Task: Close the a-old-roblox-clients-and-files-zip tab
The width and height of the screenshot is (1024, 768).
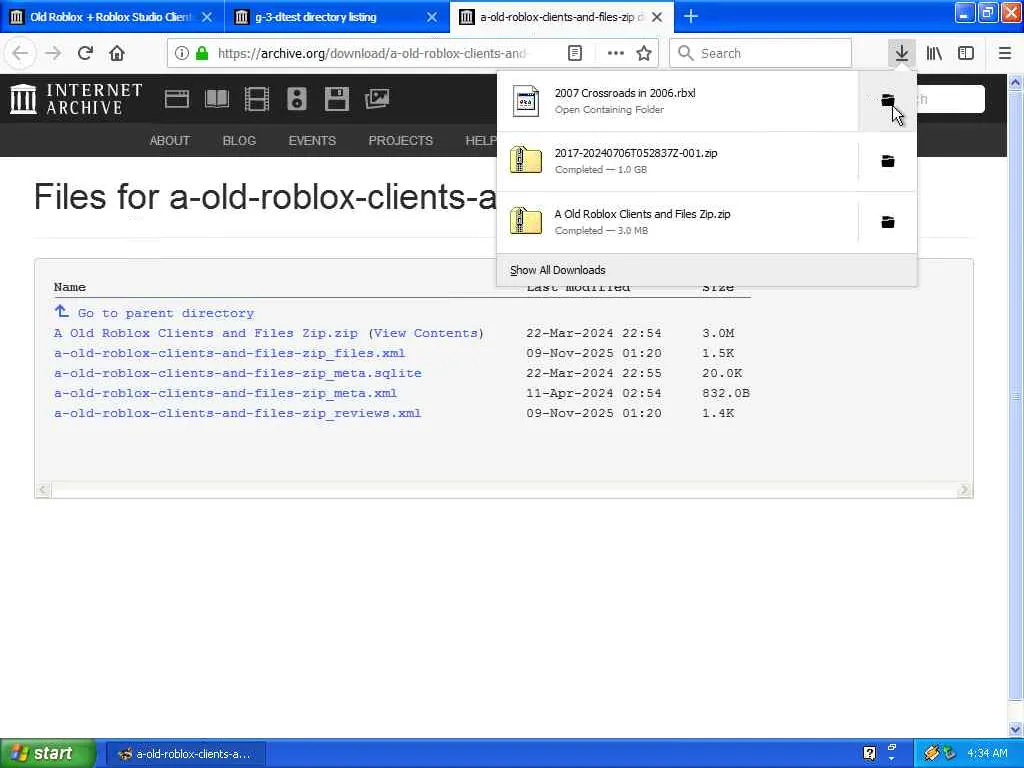Action: tap(657, 17)
